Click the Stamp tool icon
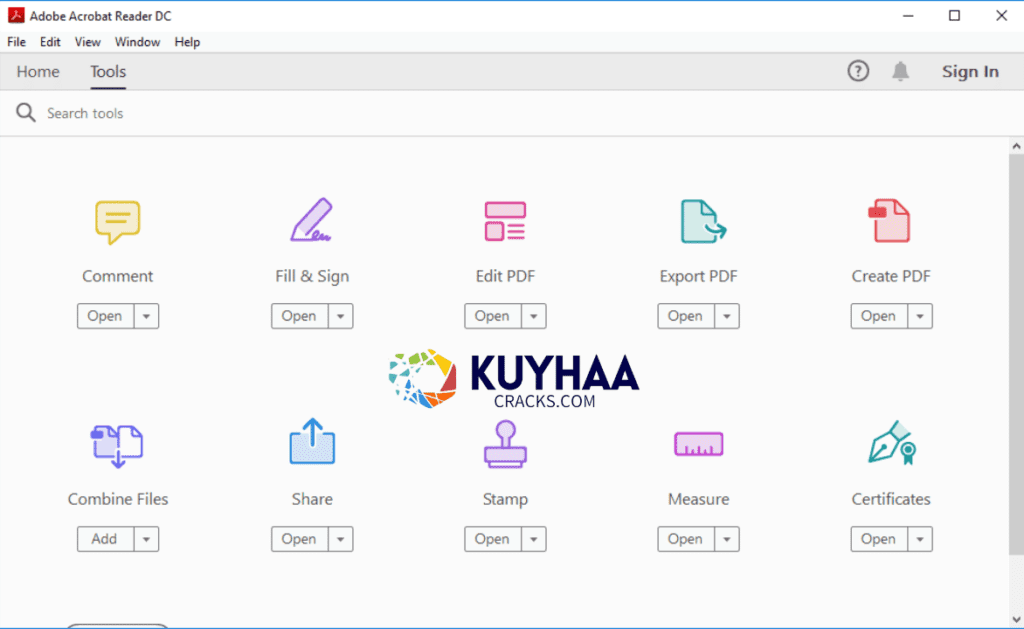This screenshot has width=1024, height=629. pos(505,444)
